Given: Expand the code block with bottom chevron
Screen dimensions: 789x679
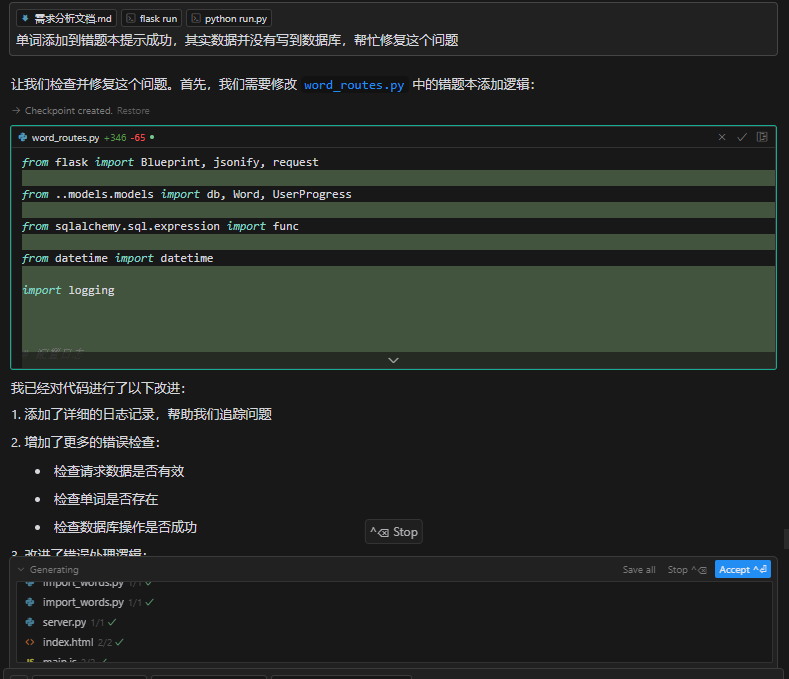Looking at the screenshot, I should click(x=393, y=360).
